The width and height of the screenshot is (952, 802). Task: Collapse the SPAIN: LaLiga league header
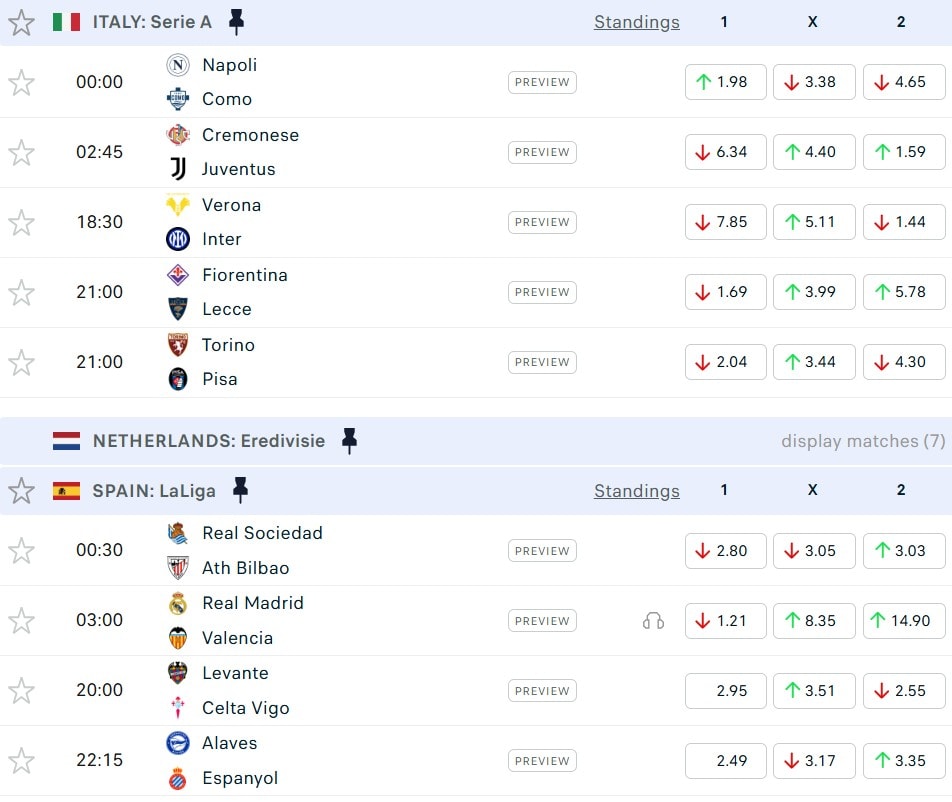click(155, 491)
